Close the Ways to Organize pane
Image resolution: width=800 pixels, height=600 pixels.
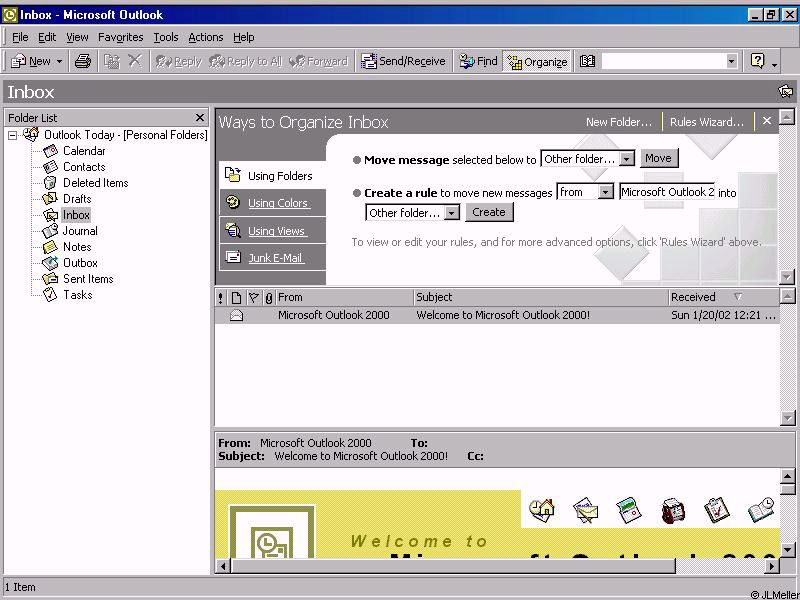click(767, 121)
